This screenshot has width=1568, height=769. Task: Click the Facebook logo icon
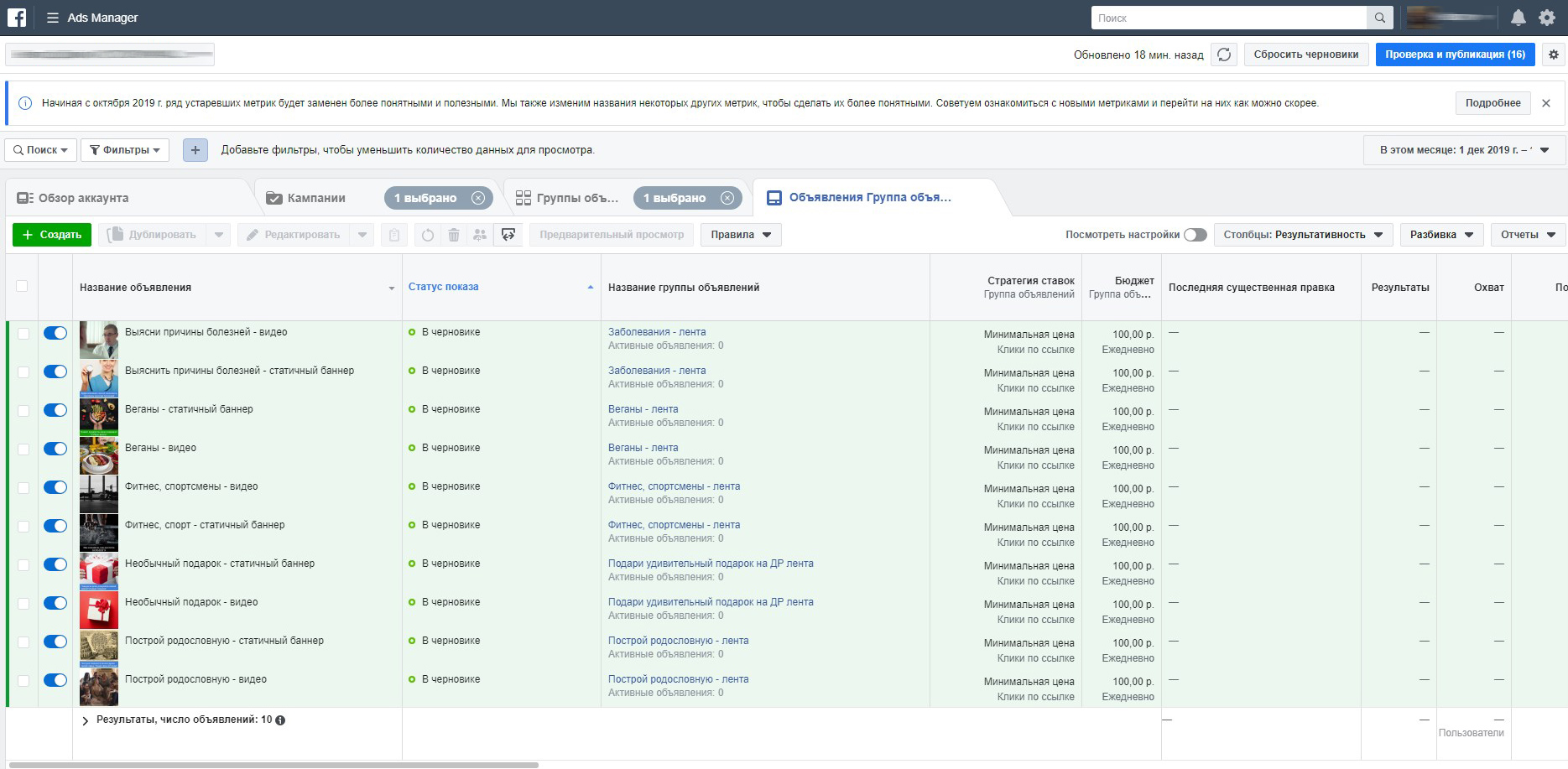point(17,17)
